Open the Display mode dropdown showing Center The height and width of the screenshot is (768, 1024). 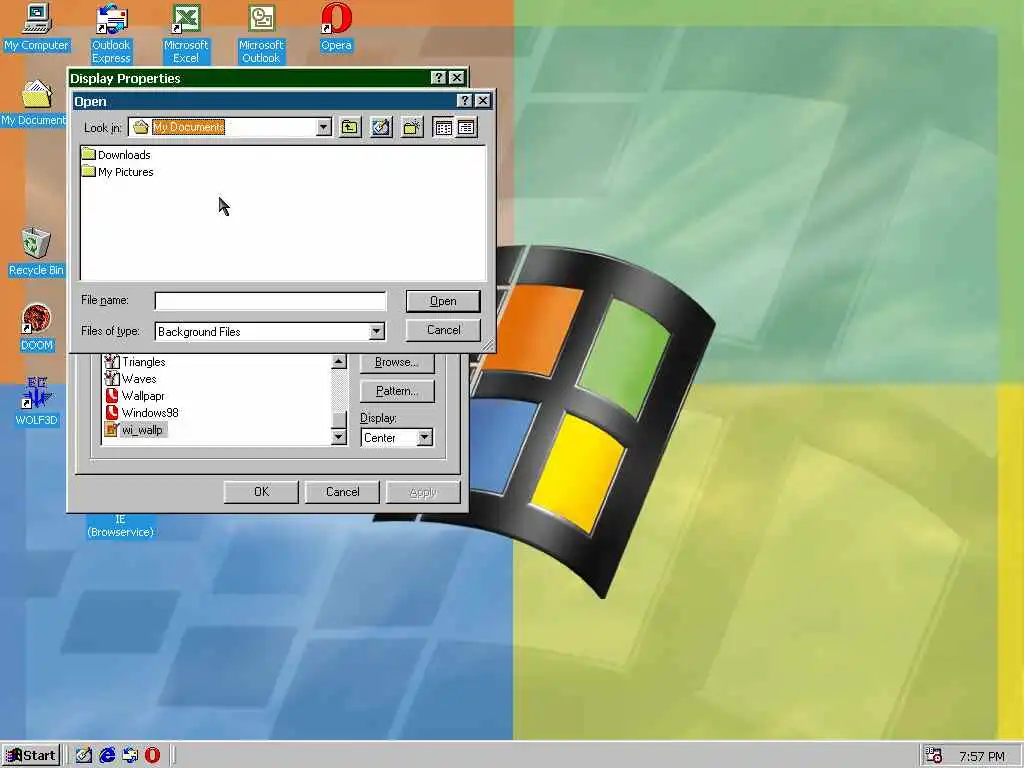click(424, 438)
